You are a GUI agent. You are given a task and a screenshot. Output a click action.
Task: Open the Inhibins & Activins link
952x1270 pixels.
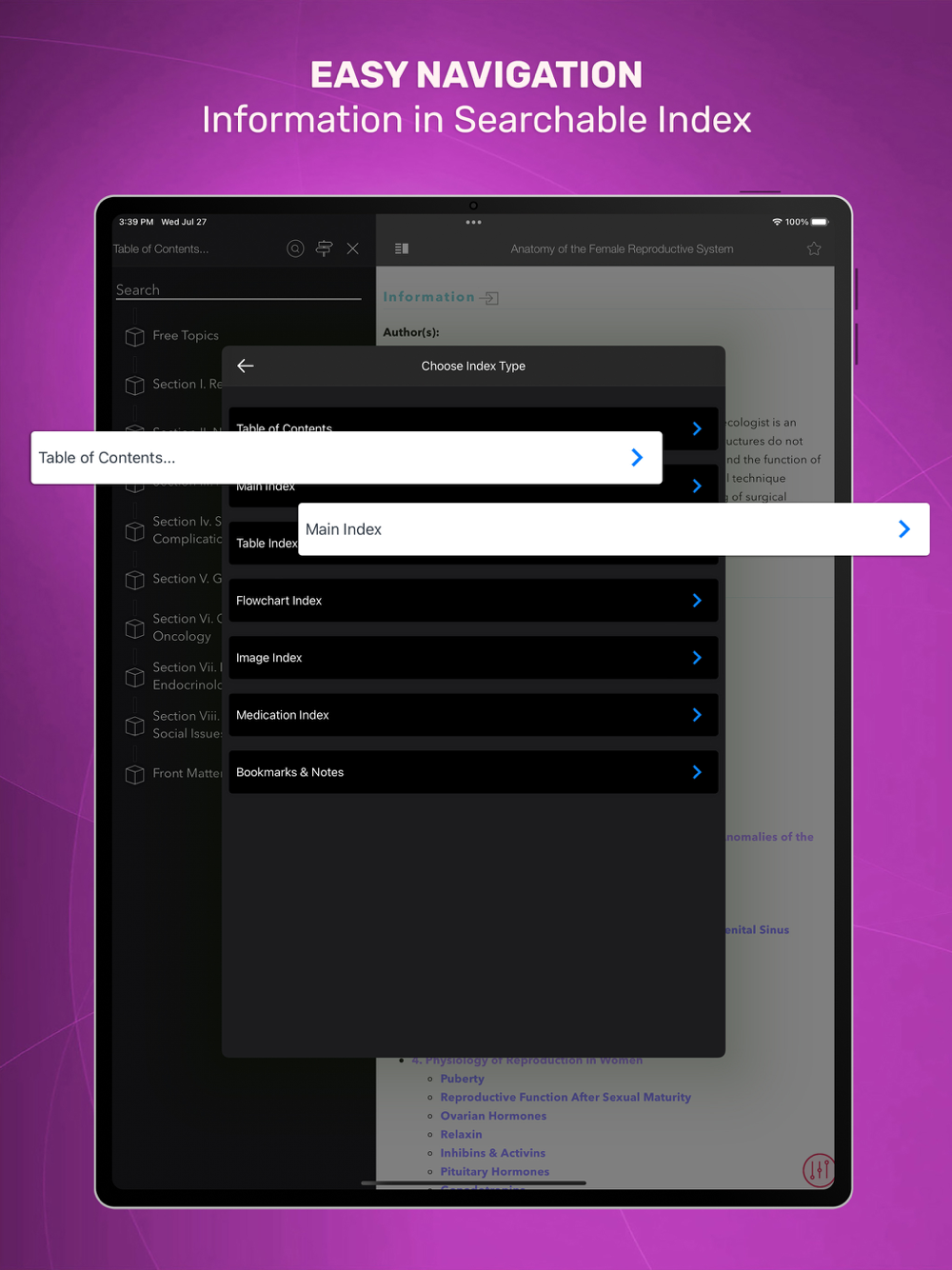pos(492,1153)
